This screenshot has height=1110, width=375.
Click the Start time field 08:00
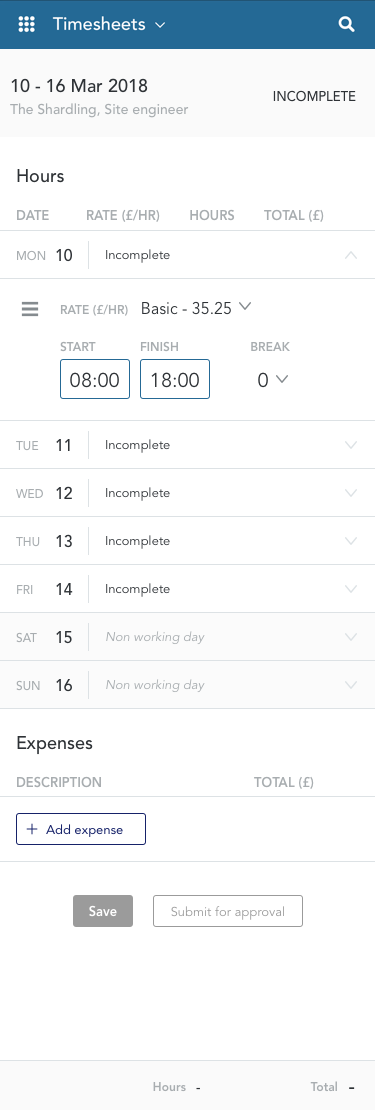(x=95, y=379)
